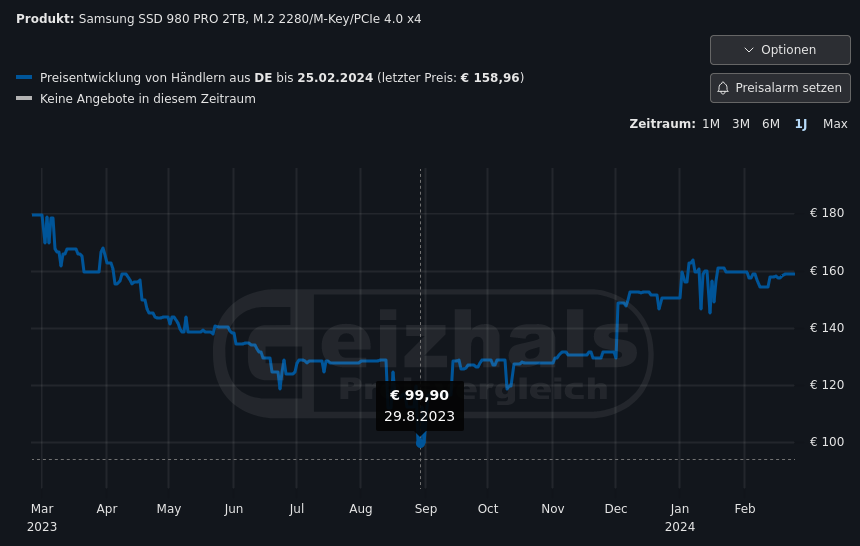Click the € 180 axis label
This screenshot has width=860, height=546.
827,213
